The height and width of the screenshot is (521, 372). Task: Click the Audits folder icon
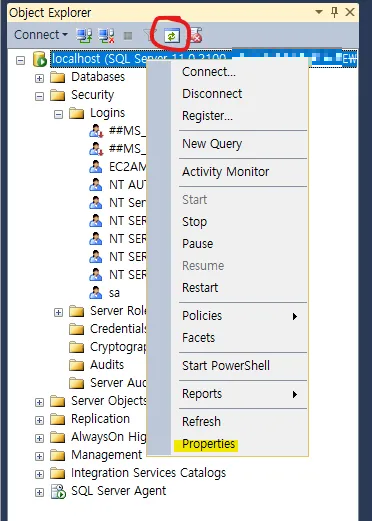click(x=76, y=365)
